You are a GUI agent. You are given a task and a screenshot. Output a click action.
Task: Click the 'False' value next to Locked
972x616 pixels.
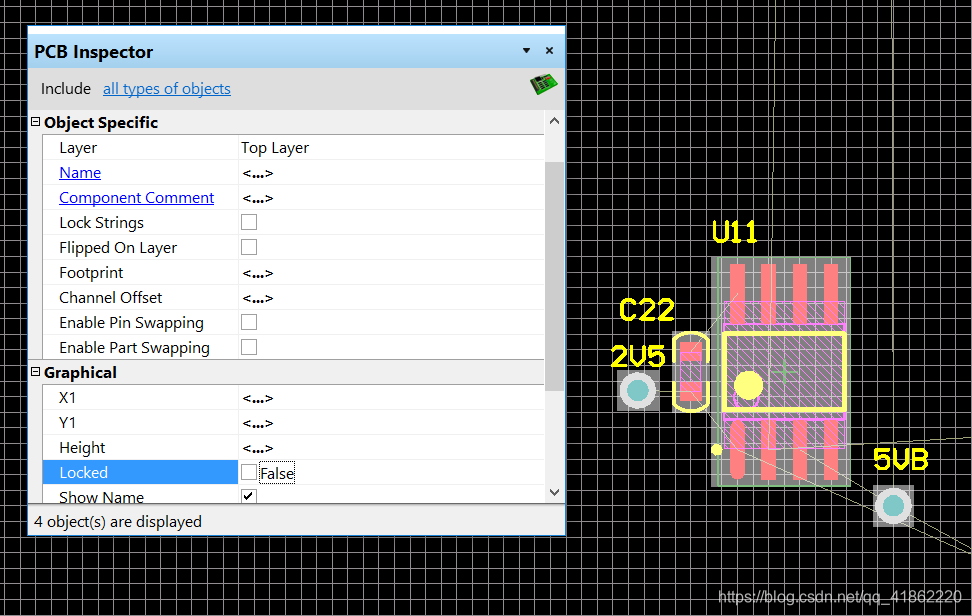(277, 473)
